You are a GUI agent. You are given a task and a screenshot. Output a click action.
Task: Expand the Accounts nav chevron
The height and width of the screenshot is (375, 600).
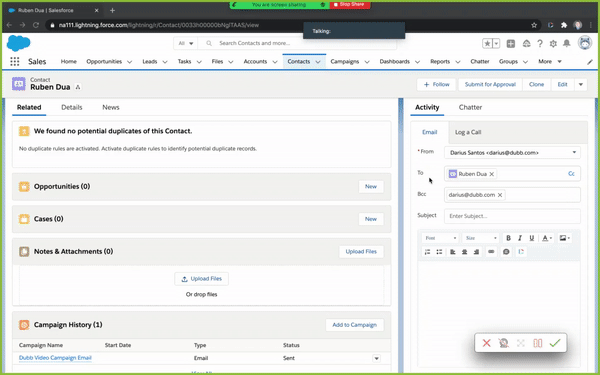(274, 62)
